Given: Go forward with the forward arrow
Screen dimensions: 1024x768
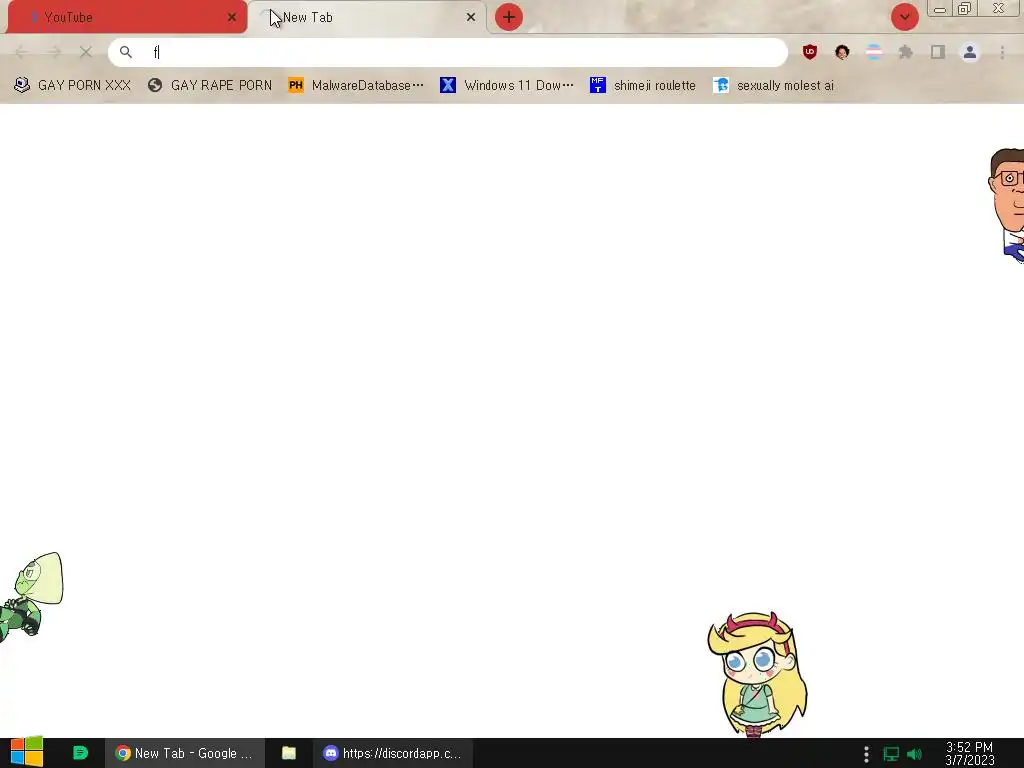Looking at the screenshot, I should click(x=54, y=52).
